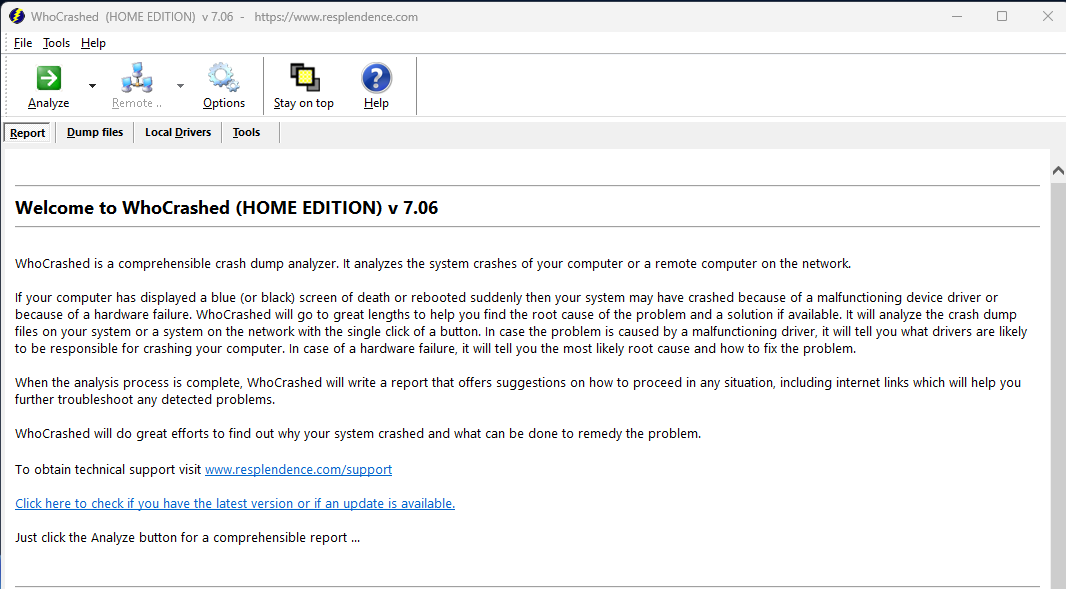Open the File menu
Screen dimensions: 1066x589
(23, 43)
